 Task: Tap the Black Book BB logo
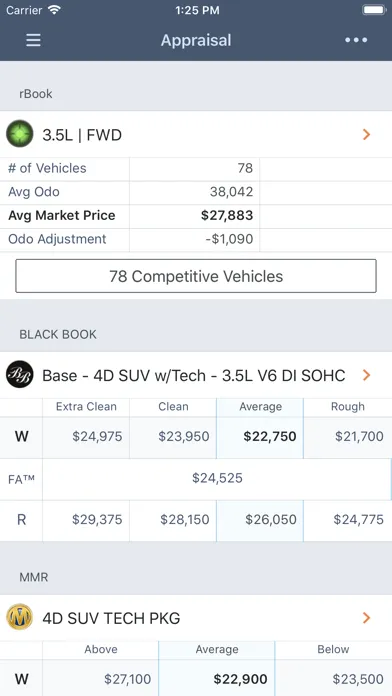coord(20,374)
